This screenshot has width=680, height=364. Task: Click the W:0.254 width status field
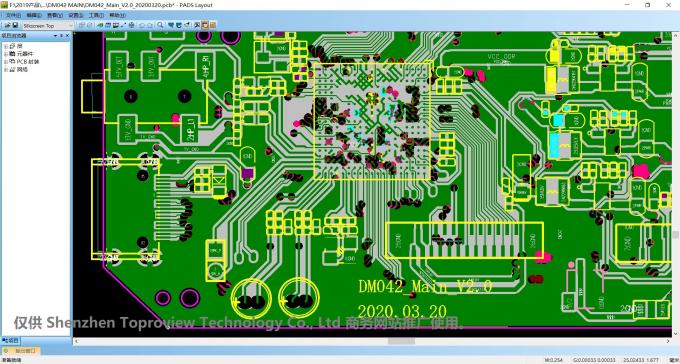(x=553, y=360)
